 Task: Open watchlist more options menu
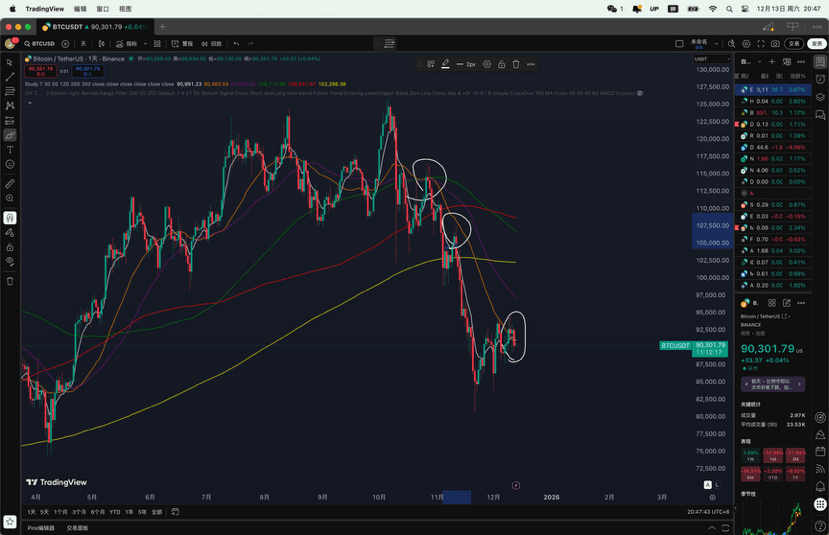(x=802, y=62)
